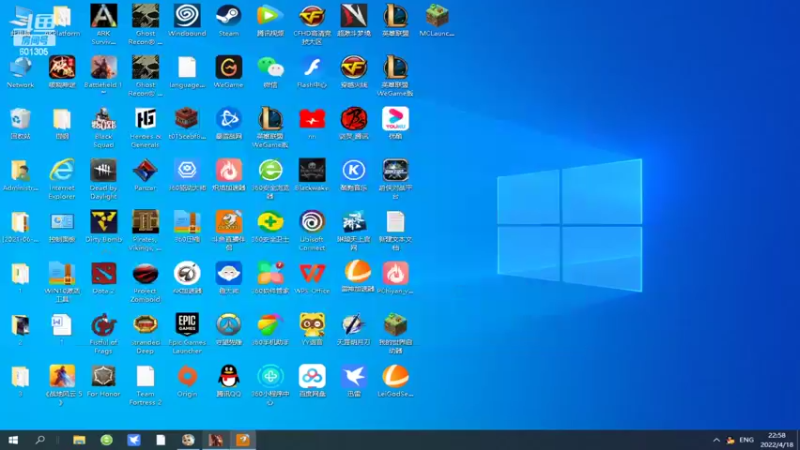This screenshot has width=800, height=450.
Task: Select the Overwatch desktop icon
Action: pos(229,330)
